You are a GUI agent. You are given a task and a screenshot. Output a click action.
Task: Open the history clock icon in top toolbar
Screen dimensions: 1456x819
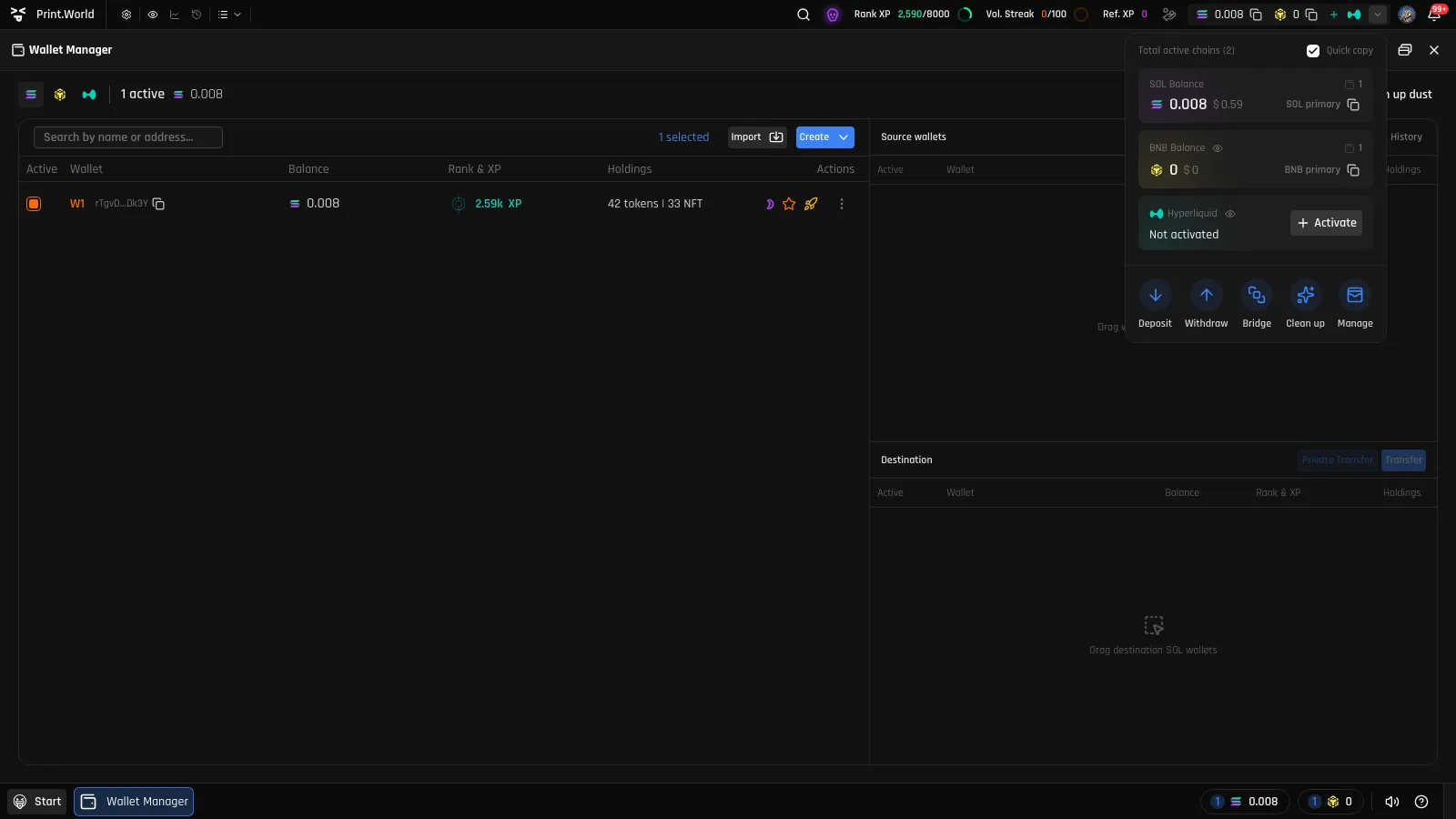[x=196, y=15]
